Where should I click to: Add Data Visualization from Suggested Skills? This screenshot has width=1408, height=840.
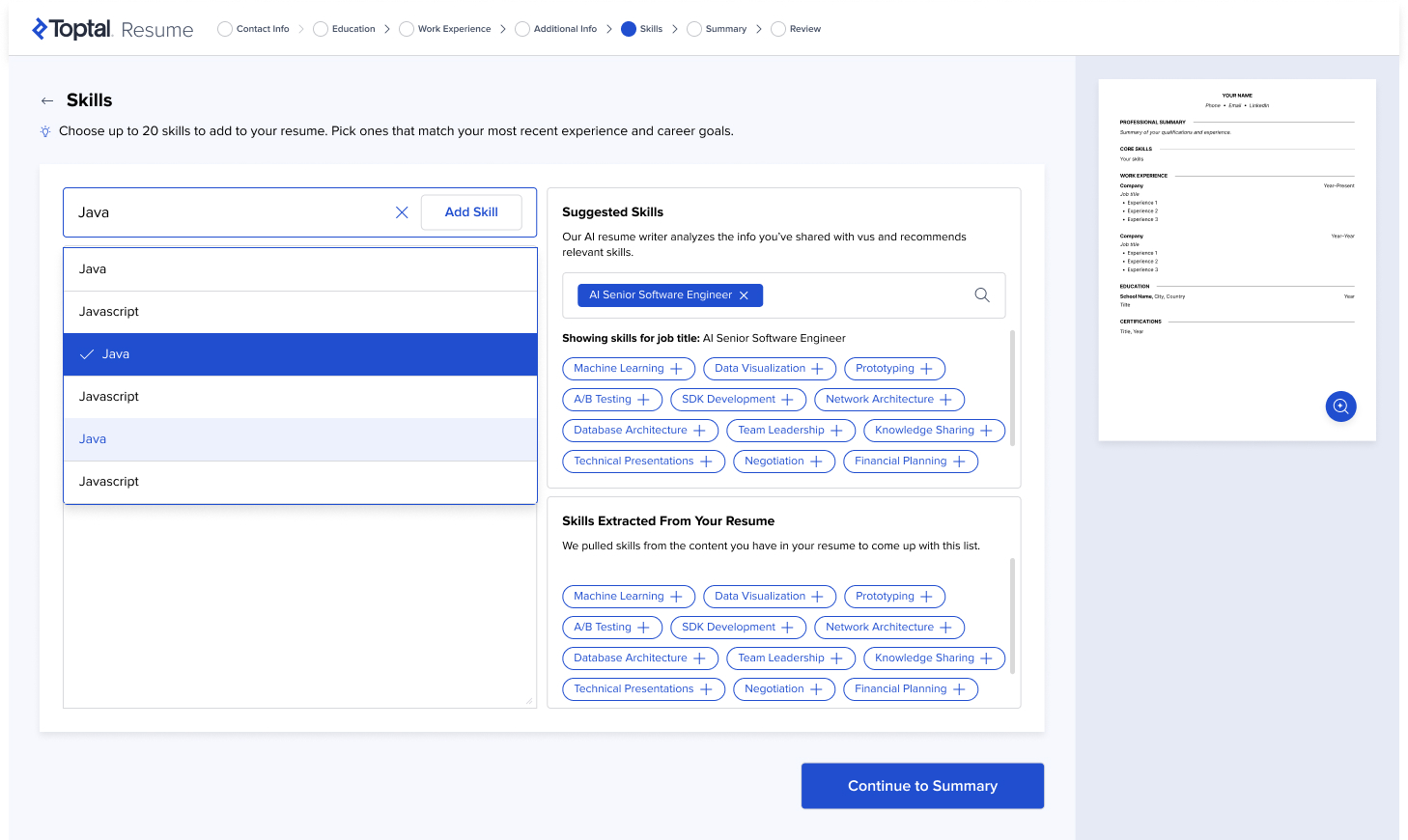pyautogui.click(x=770, y=369)
